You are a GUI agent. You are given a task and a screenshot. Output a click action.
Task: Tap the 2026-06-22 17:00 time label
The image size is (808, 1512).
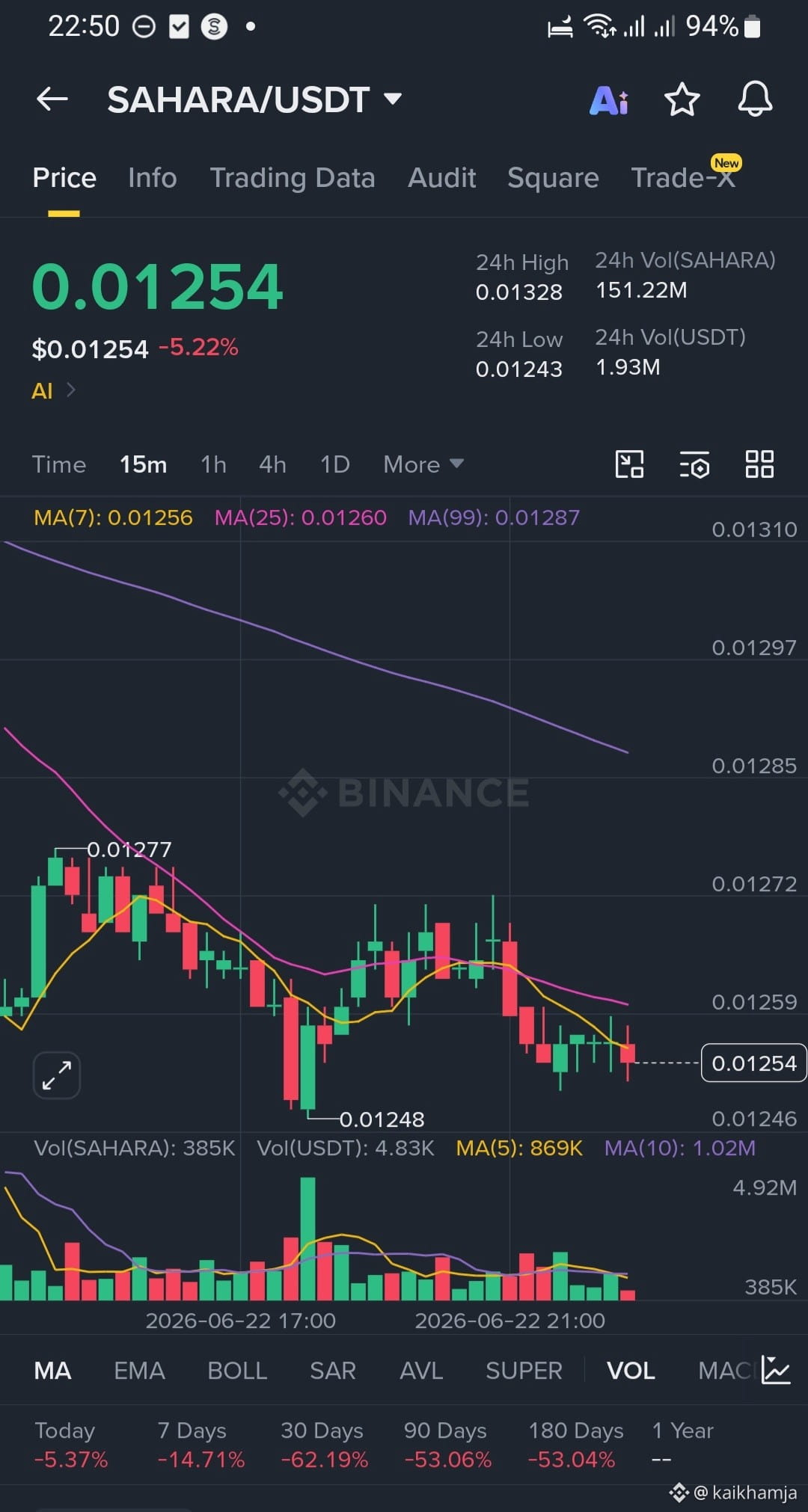[x=240, y=1321]
